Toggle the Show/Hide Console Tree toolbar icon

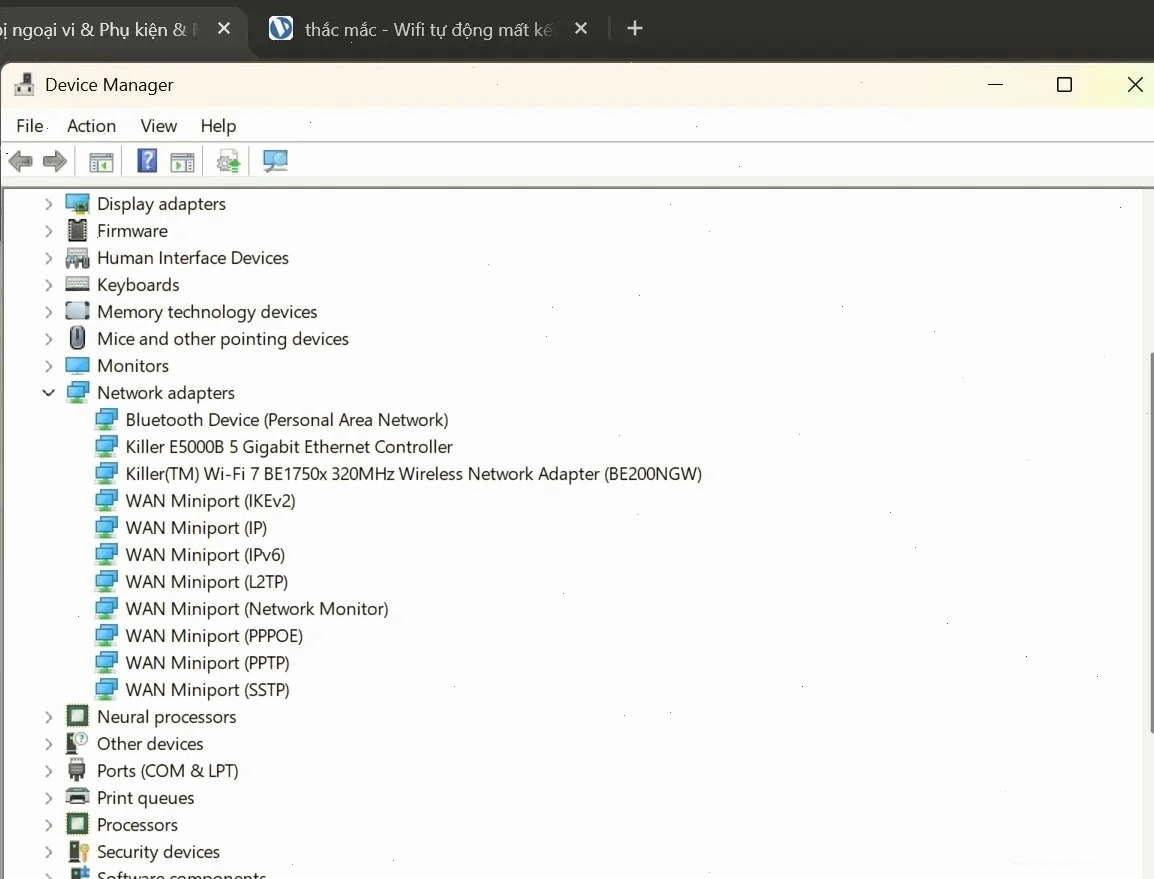101,161
